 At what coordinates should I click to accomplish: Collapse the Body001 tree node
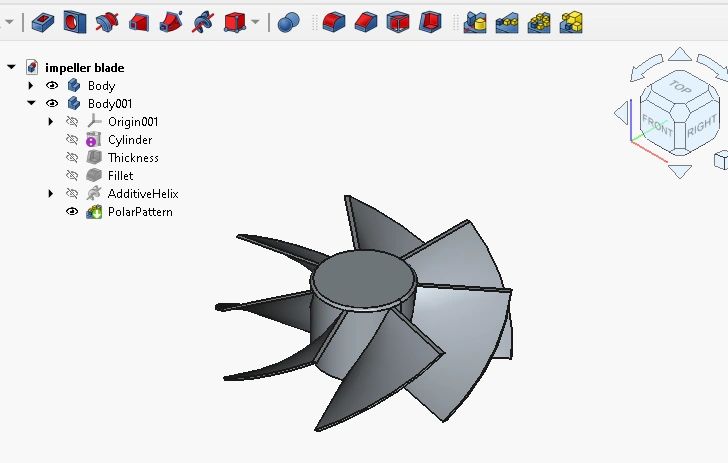31,103
